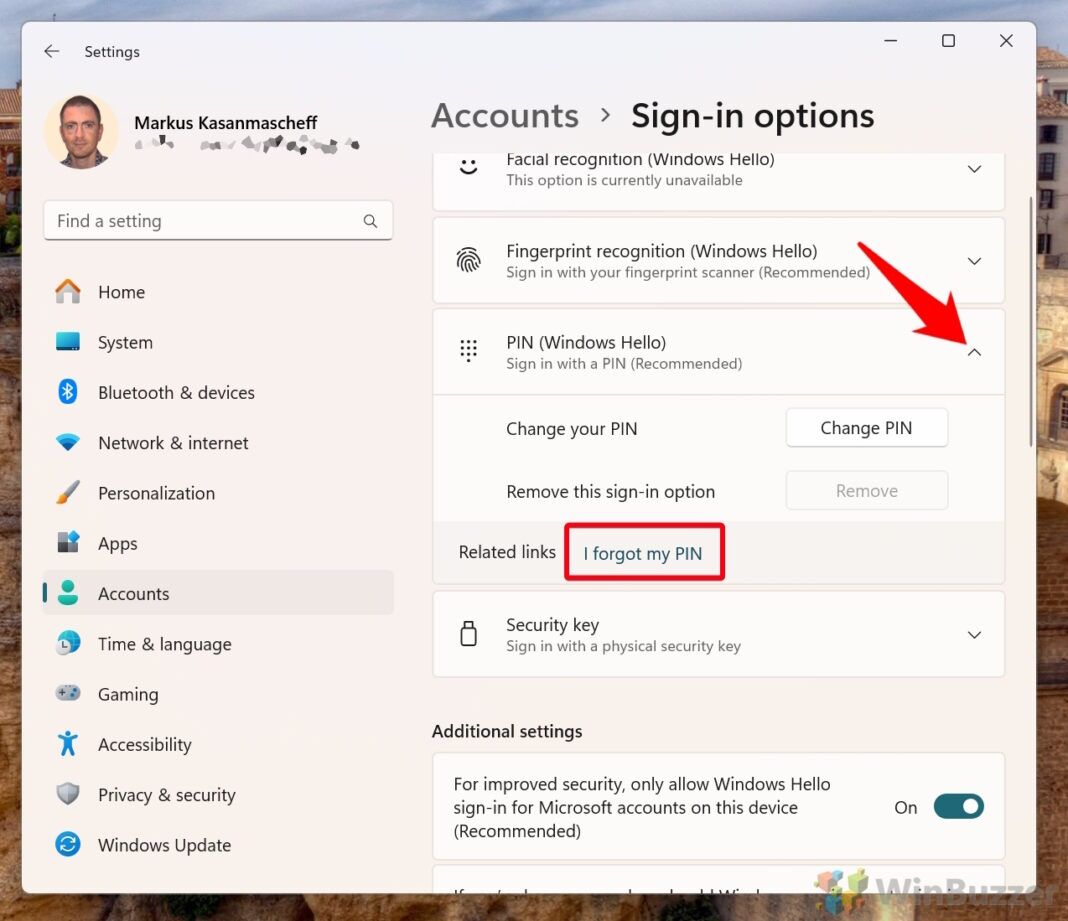Click "Remove this sign-in option" label
The width and height of the screenshot is (1068, 921).
click(x=610, y=492)
